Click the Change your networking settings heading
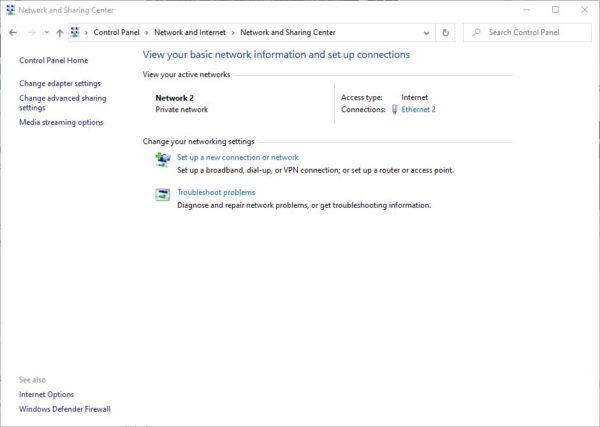The width and height of the screenshot is (600, 427). click(198, 142)
